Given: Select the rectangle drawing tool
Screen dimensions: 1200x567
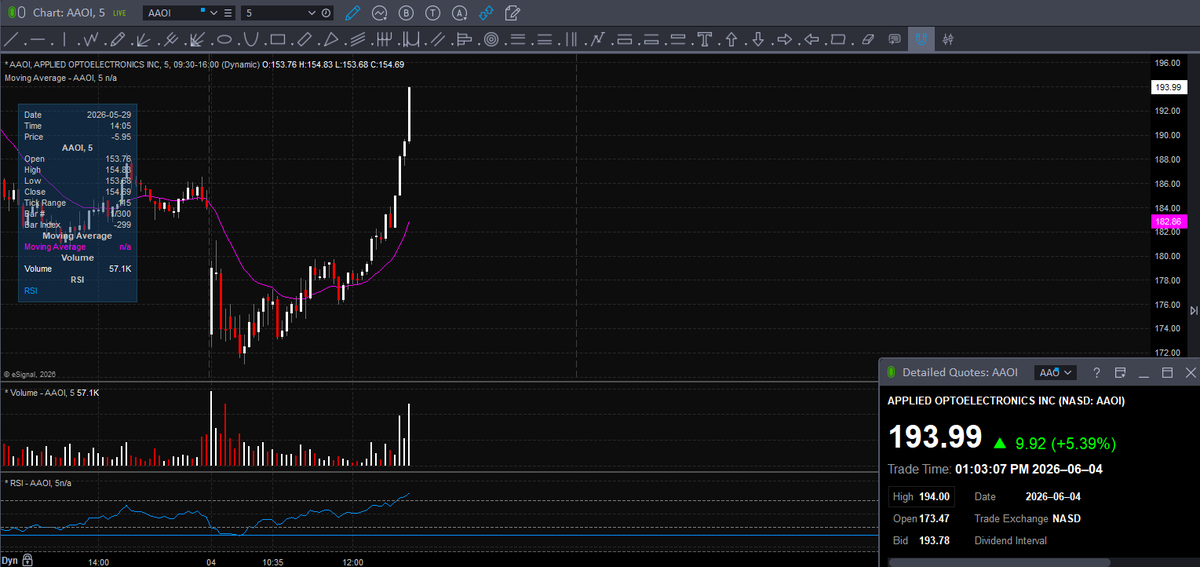Looking at the screenshot, I should coord(278,40).
